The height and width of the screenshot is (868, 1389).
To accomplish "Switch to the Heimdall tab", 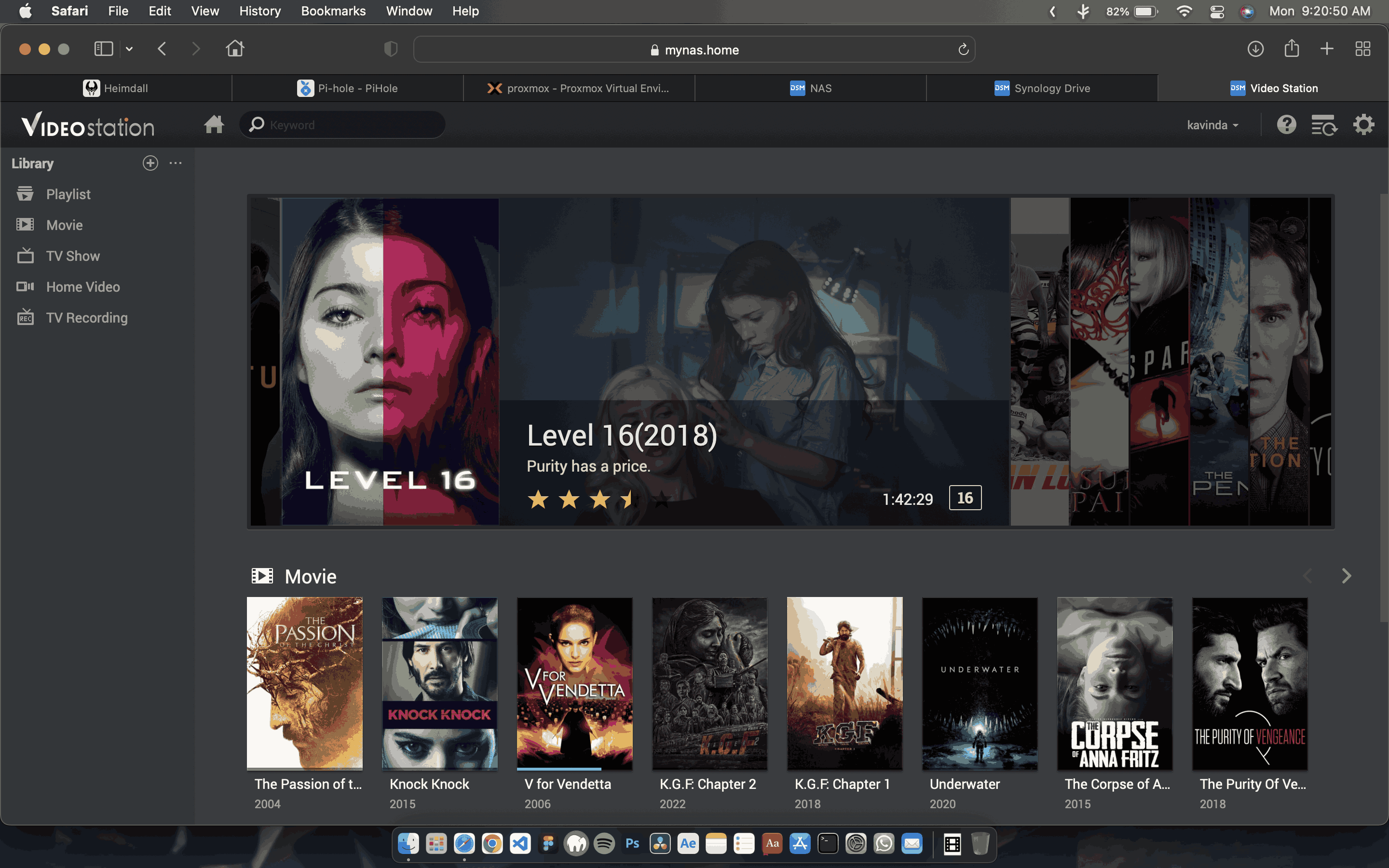I will (x=116, y=88).
